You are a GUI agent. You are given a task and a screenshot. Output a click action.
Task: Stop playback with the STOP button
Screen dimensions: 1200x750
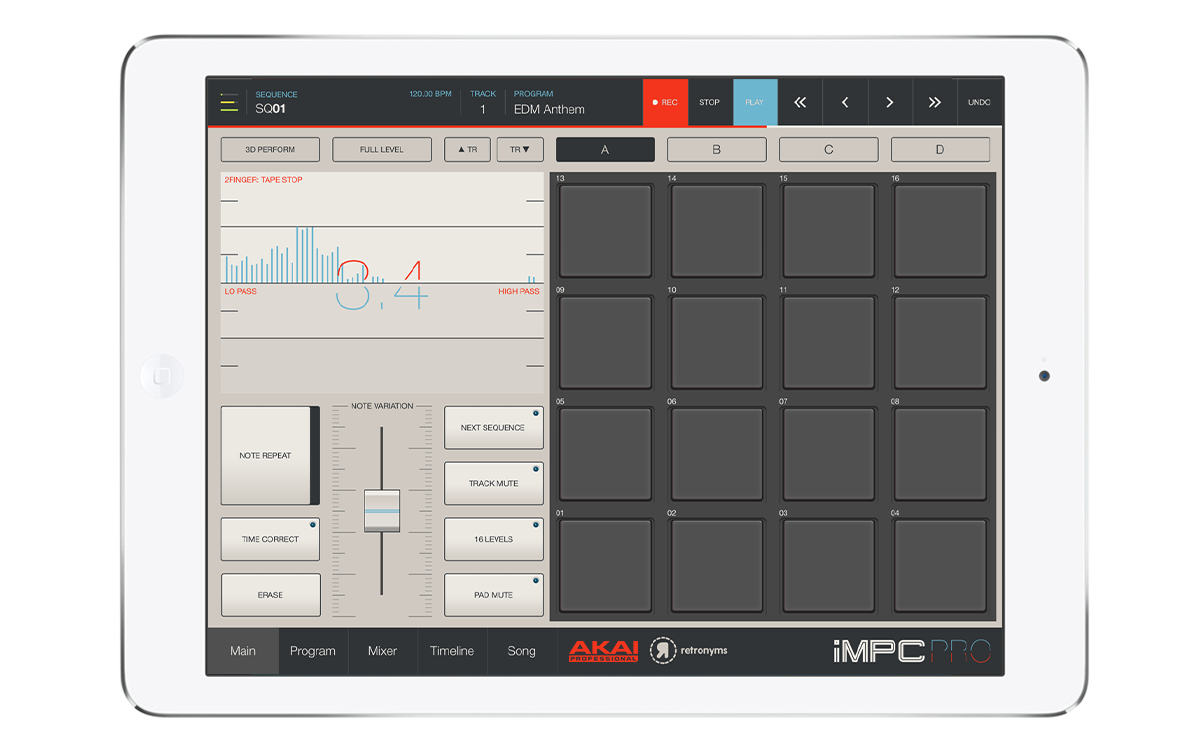tap(709, 102)
